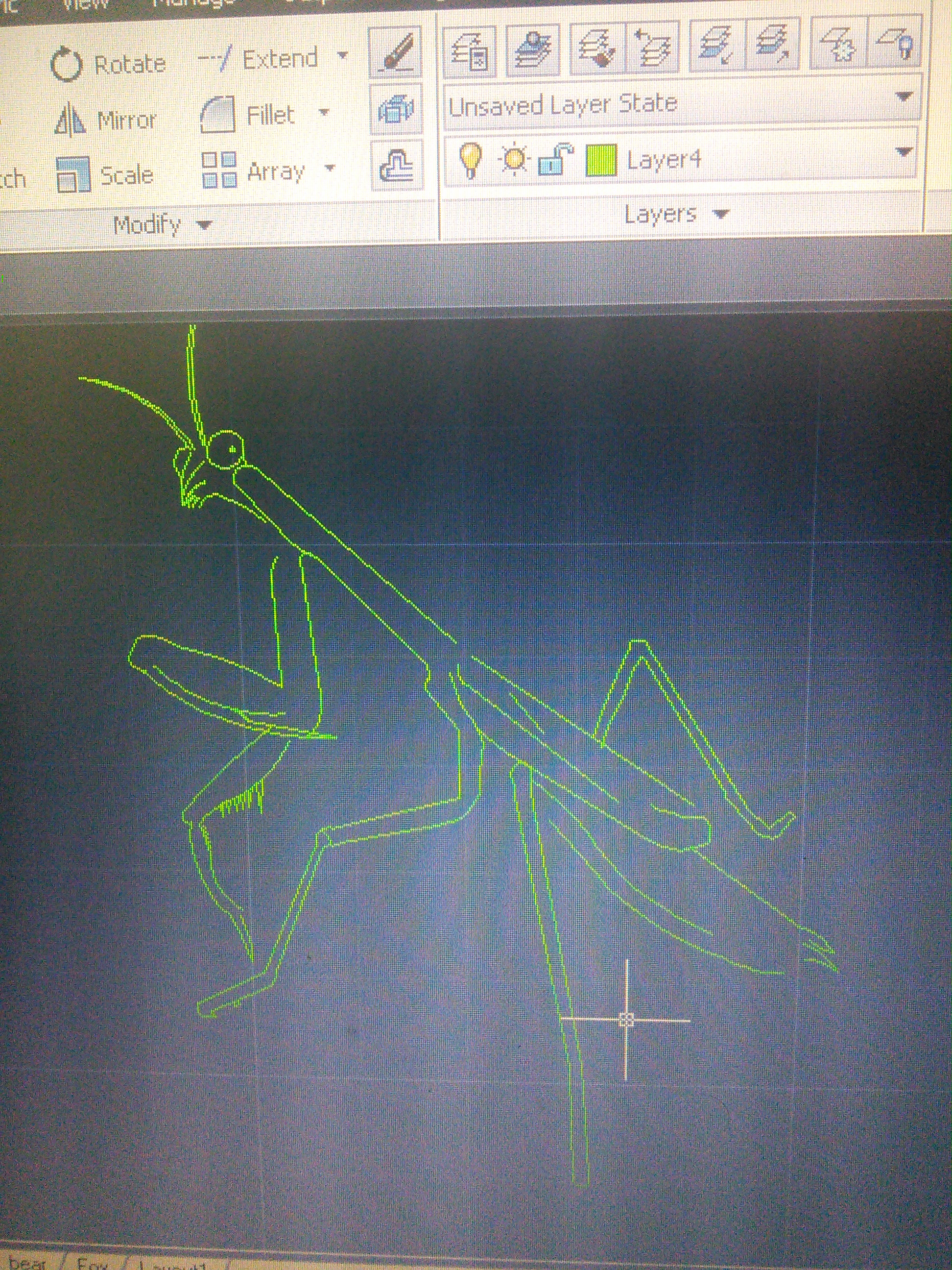Click the Offset tool icon
The image size is (952, 1270).
397,165
